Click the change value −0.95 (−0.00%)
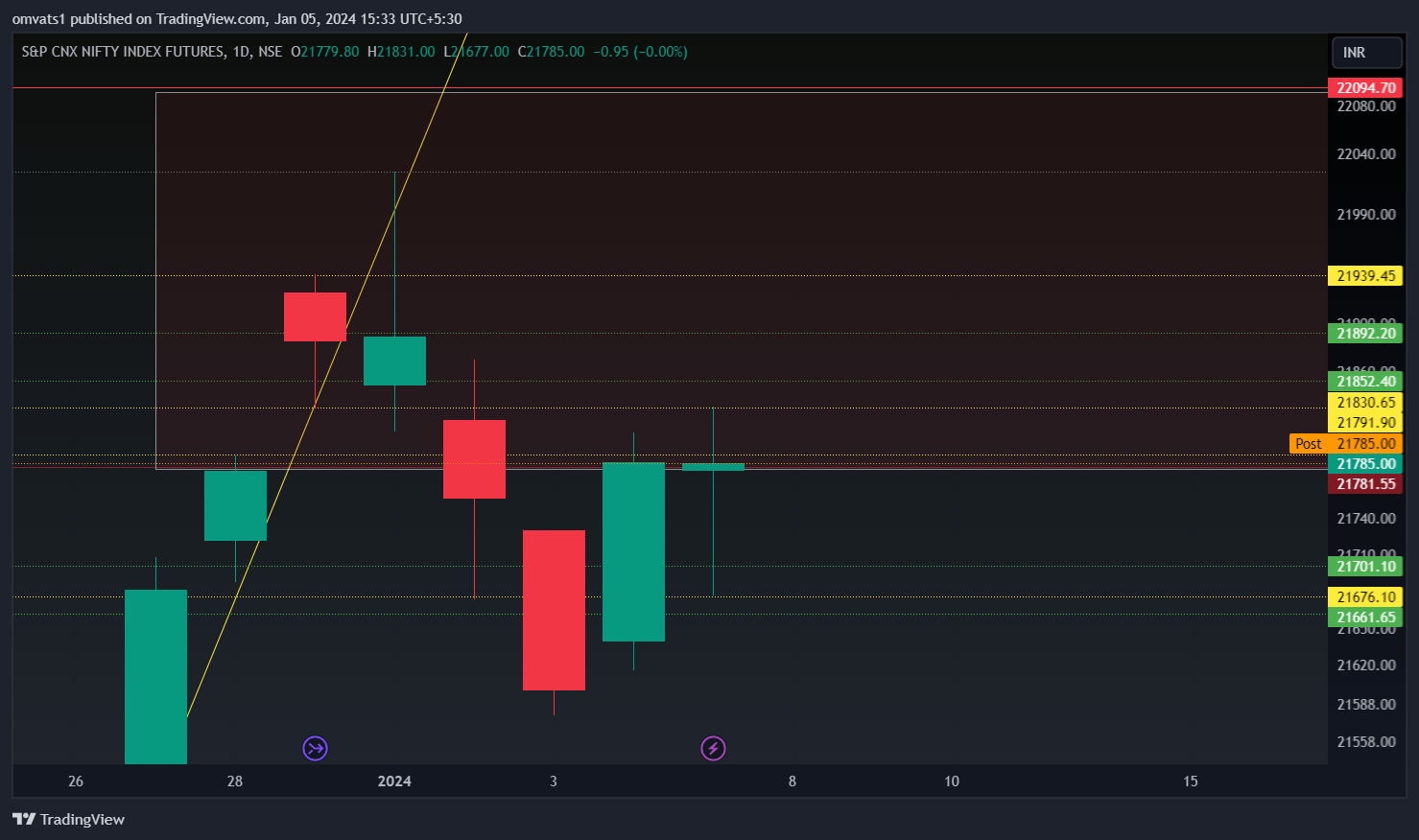Image resolution: width=1419 pixels, height=840 pixels. click(640, 52)
